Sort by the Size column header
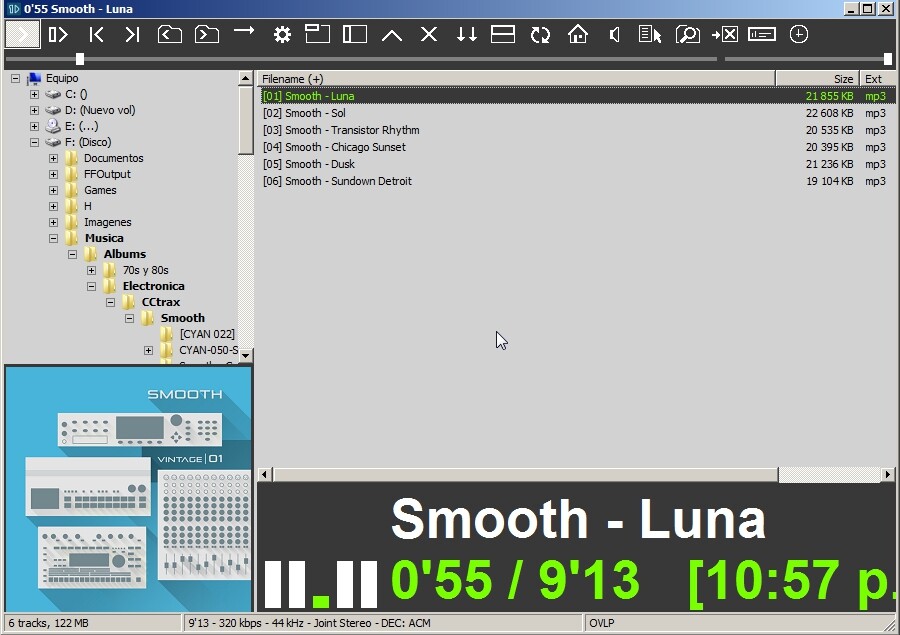900x635 pixels. [x=817, y=79]
